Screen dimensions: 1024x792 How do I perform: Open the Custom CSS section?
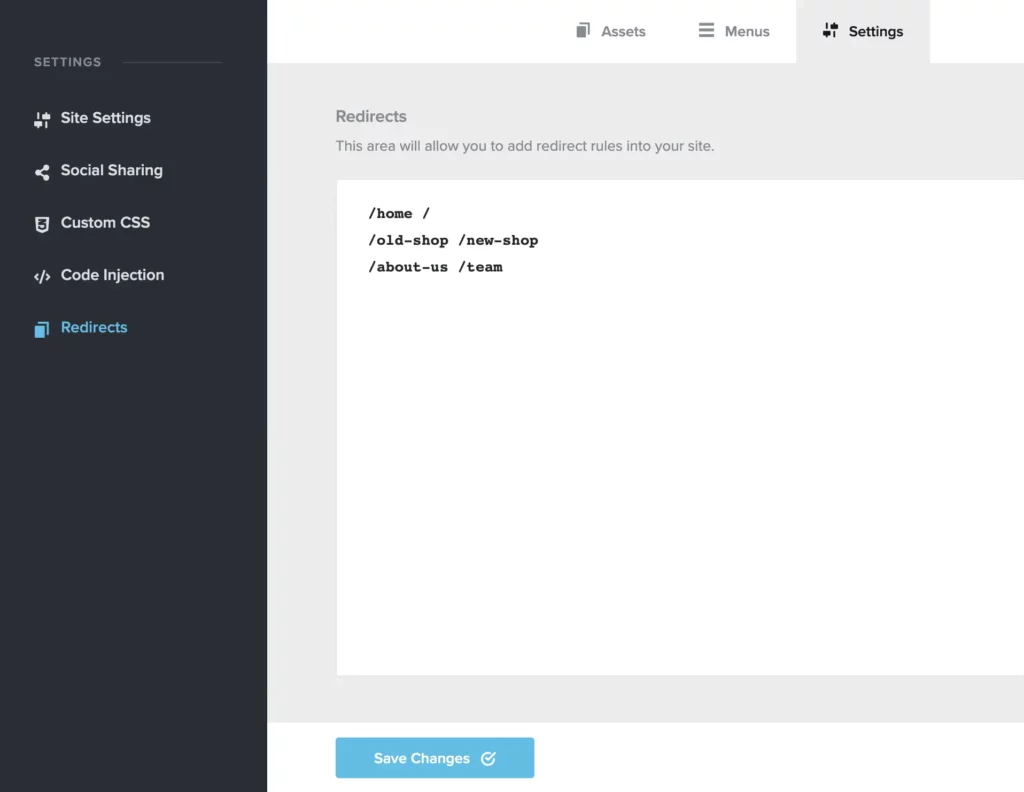(105, 222)
